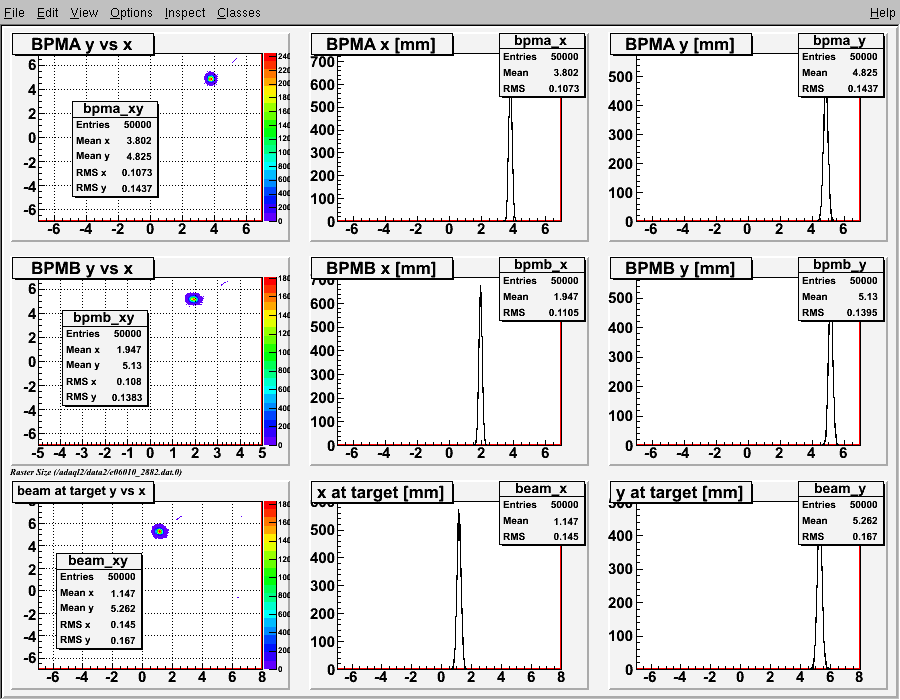Select the 'BPMB x [mm]' plot title

(x=382, y=269)
